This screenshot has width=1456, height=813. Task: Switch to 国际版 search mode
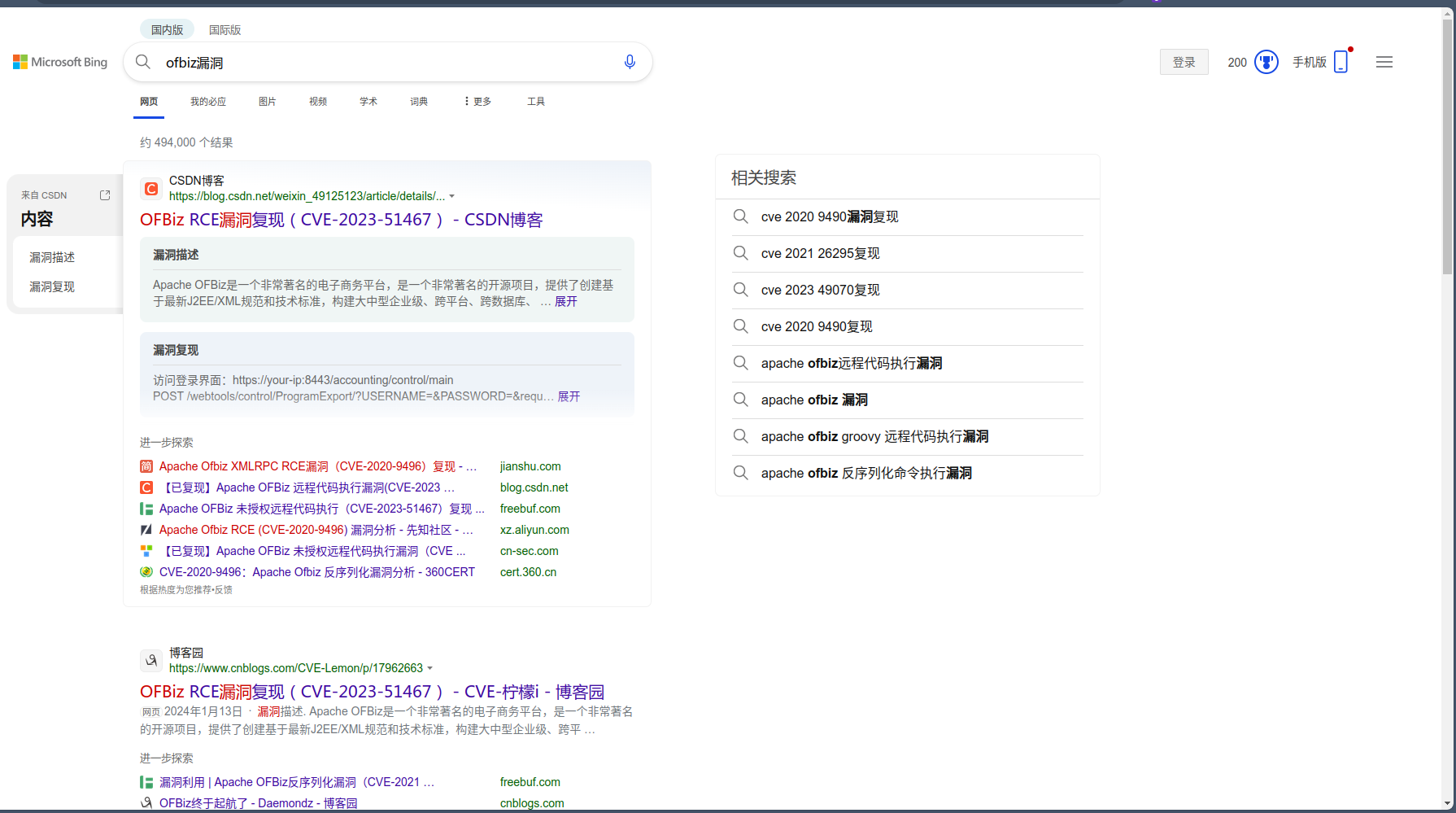[x=225, y=29]
